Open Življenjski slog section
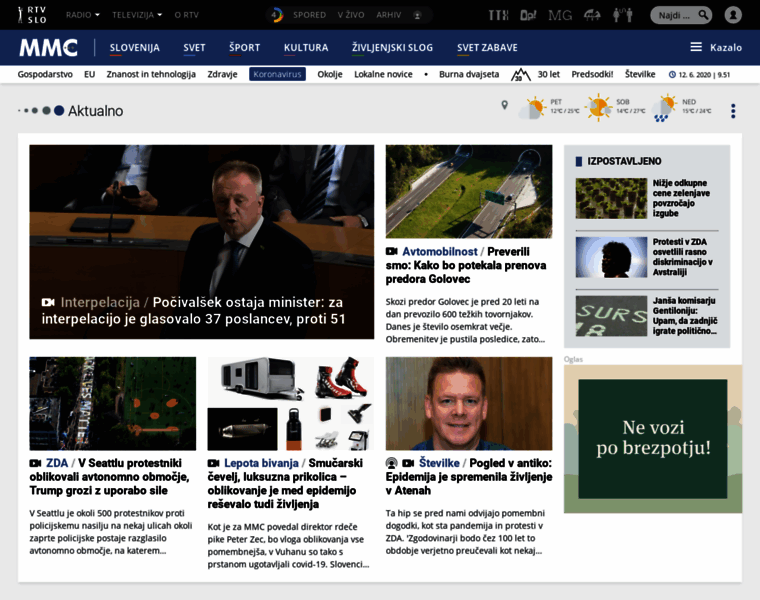The image size is (760, 600). tap(392, 47)
